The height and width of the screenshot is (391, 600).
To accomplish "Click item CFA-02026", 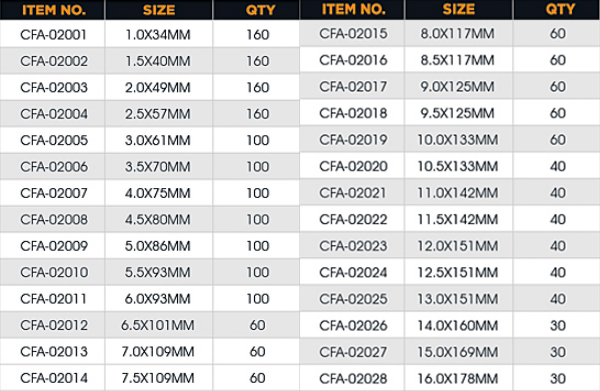I will (x=353, y=326).
